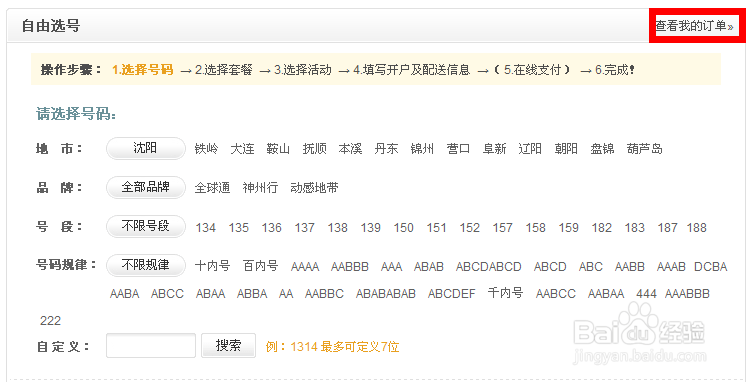
Task: Click the 锦州 city link
Action: [x=422, y=149]
